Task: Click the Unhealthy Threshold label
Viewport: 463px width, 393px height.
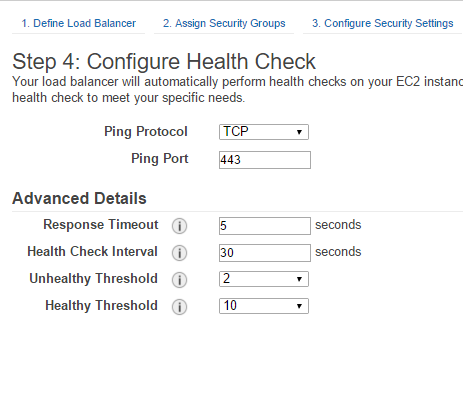Action: (93, 279)
